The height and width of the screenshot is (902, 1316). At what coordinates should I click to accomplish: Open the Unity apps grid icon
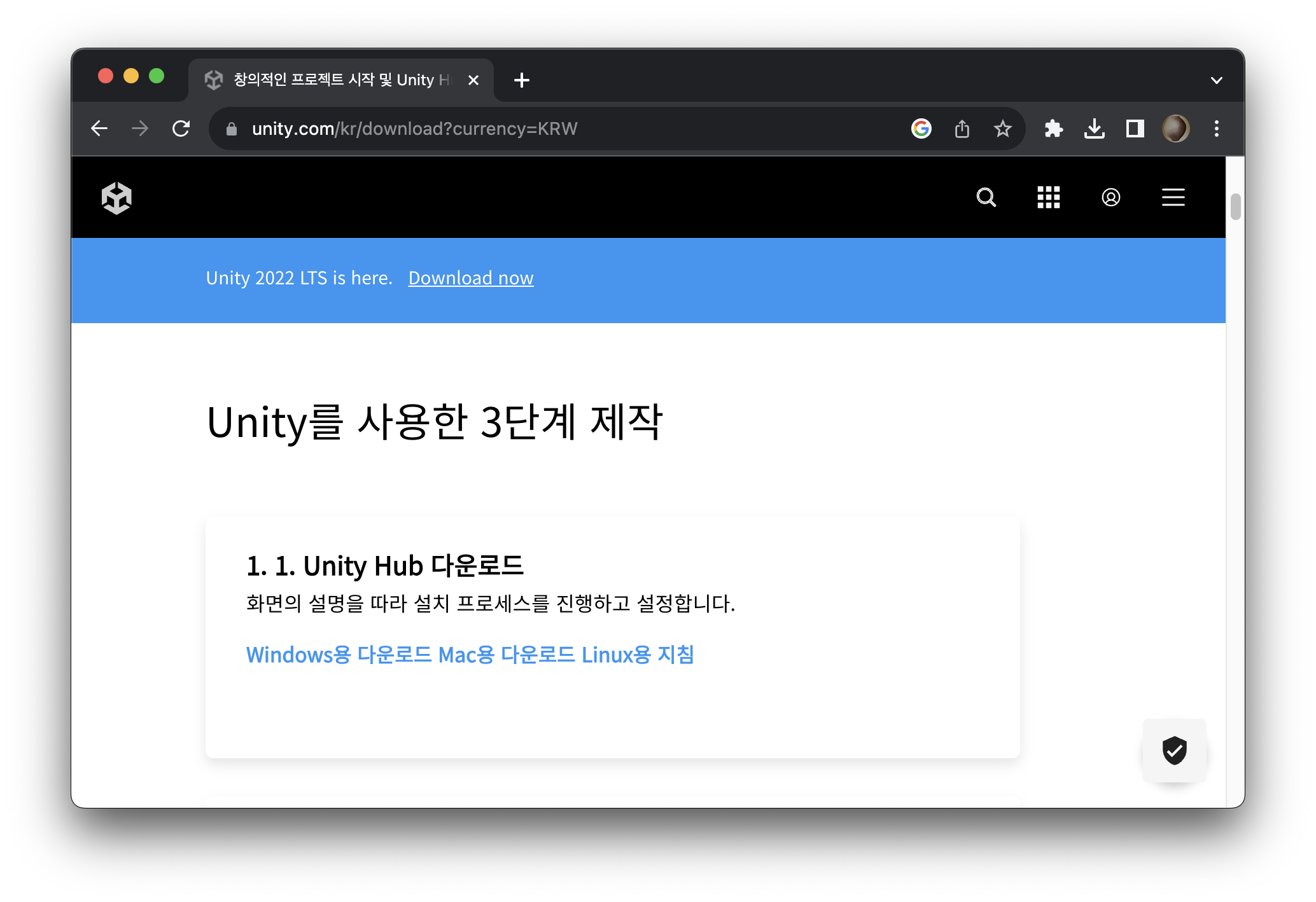1048,198
